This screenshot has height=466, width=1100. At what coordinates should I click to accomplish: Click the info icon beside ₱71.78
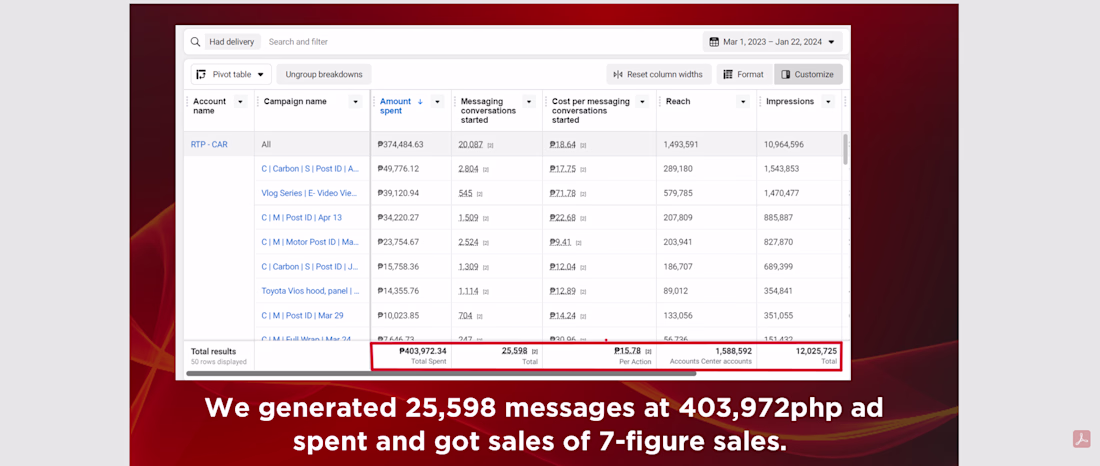tap(583, 194)
